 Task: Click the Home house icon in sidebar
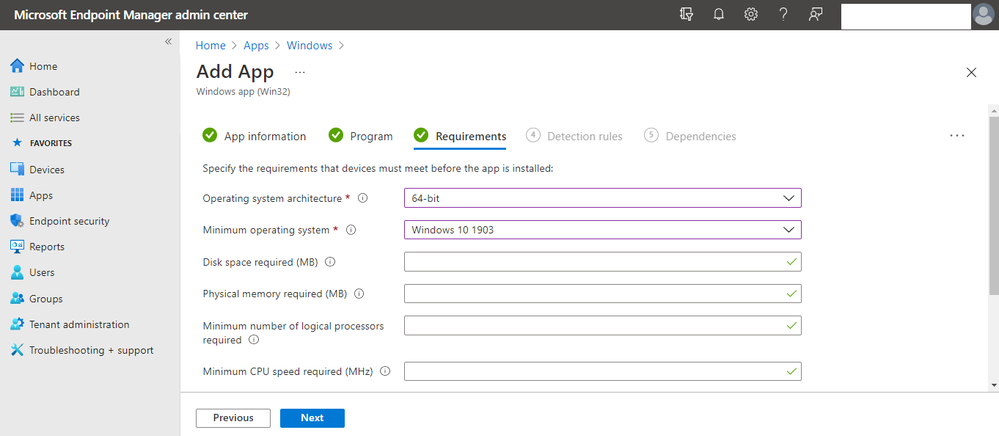click(x=17, y=66)
